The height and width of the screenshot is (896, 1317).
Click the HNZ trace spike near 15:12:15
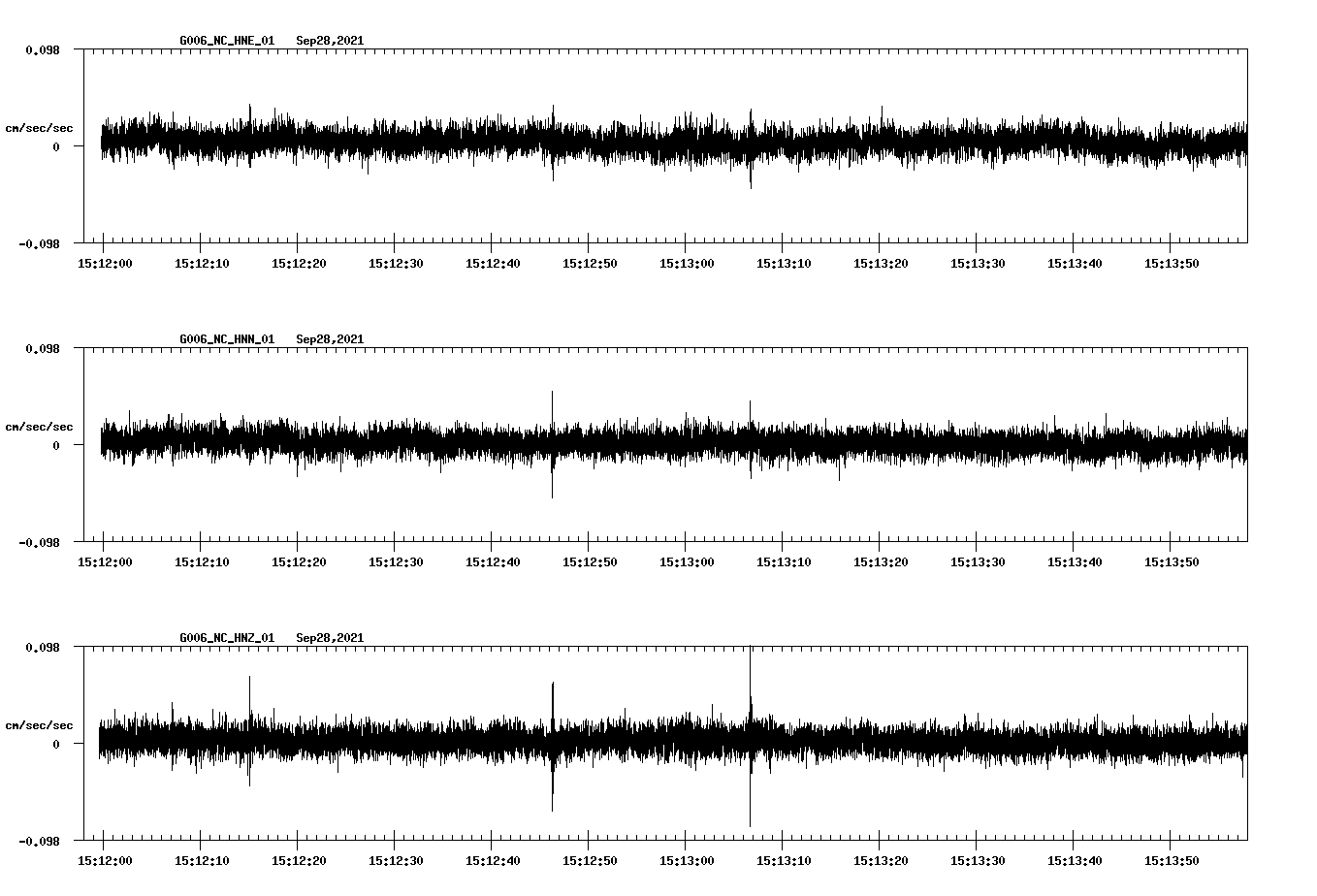[x=249, y=730]
